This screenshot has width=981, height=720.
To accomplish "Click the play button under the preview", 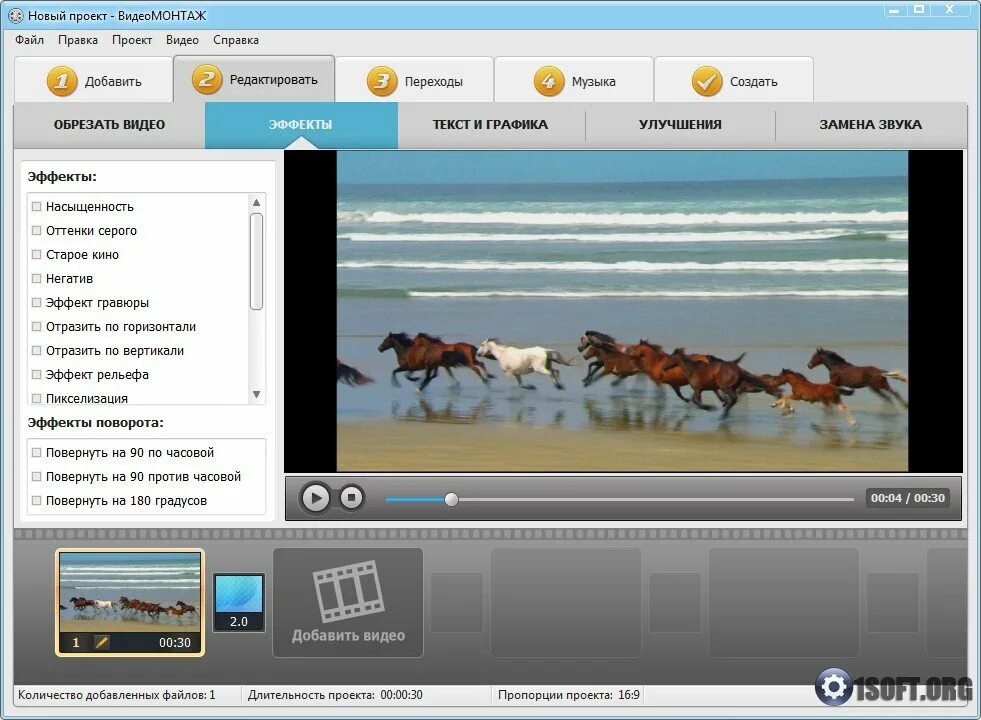I will coord(315,499).
